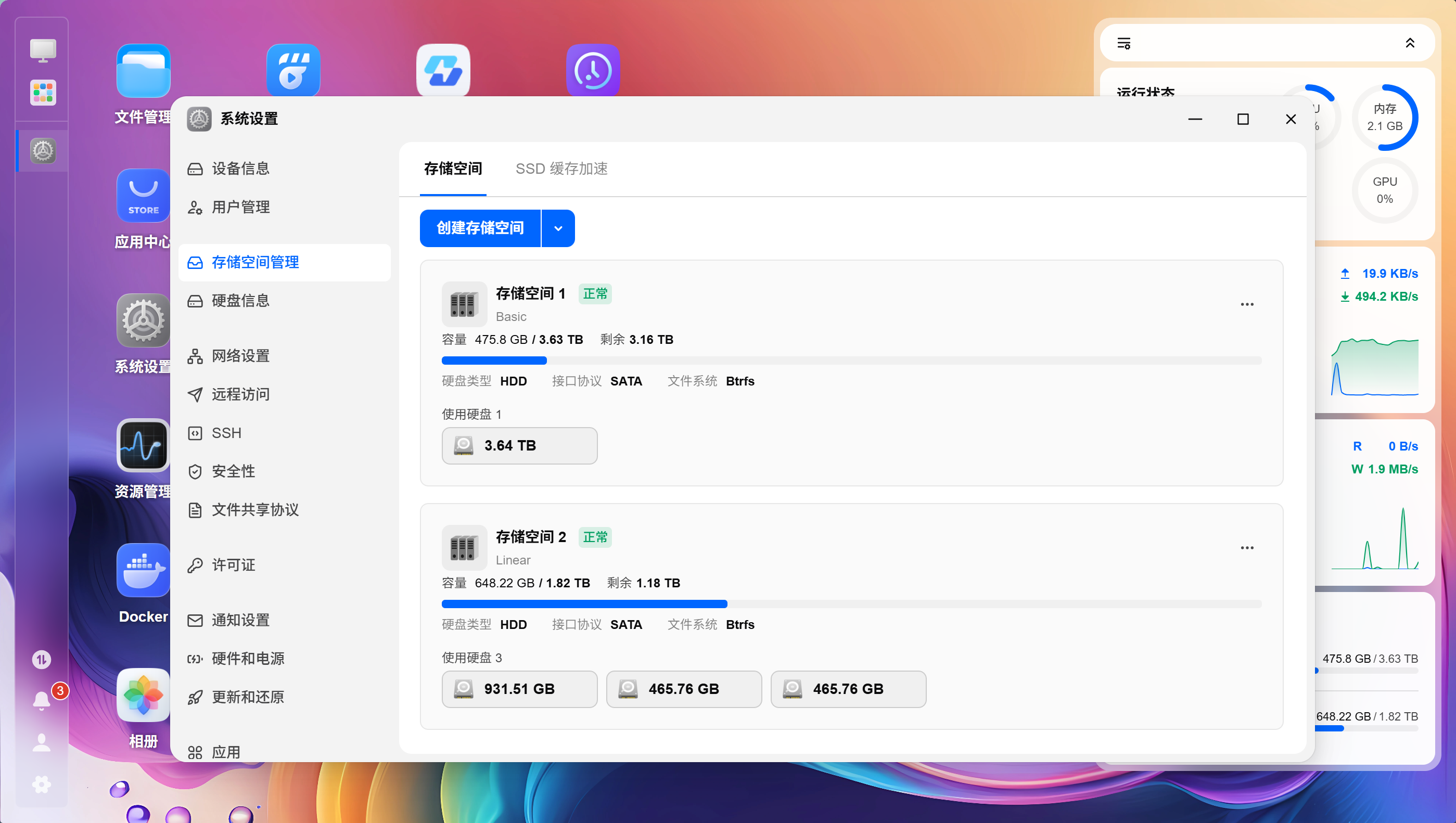
Task: Open the more options menu for 存储空间 2
Action: (x=1247, y=548)
